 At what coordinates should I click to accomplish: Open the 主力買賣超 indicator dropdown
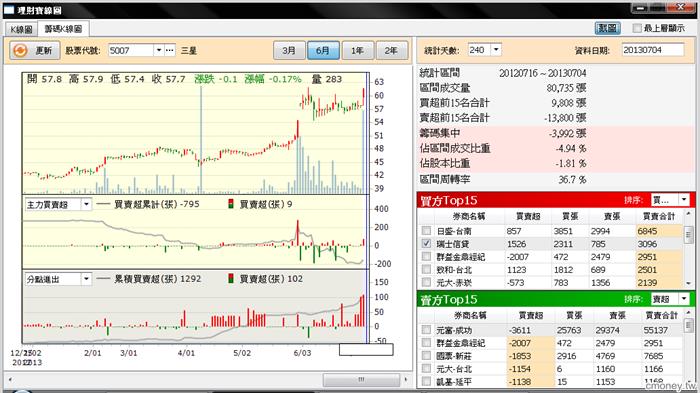[x=86, y=205]
